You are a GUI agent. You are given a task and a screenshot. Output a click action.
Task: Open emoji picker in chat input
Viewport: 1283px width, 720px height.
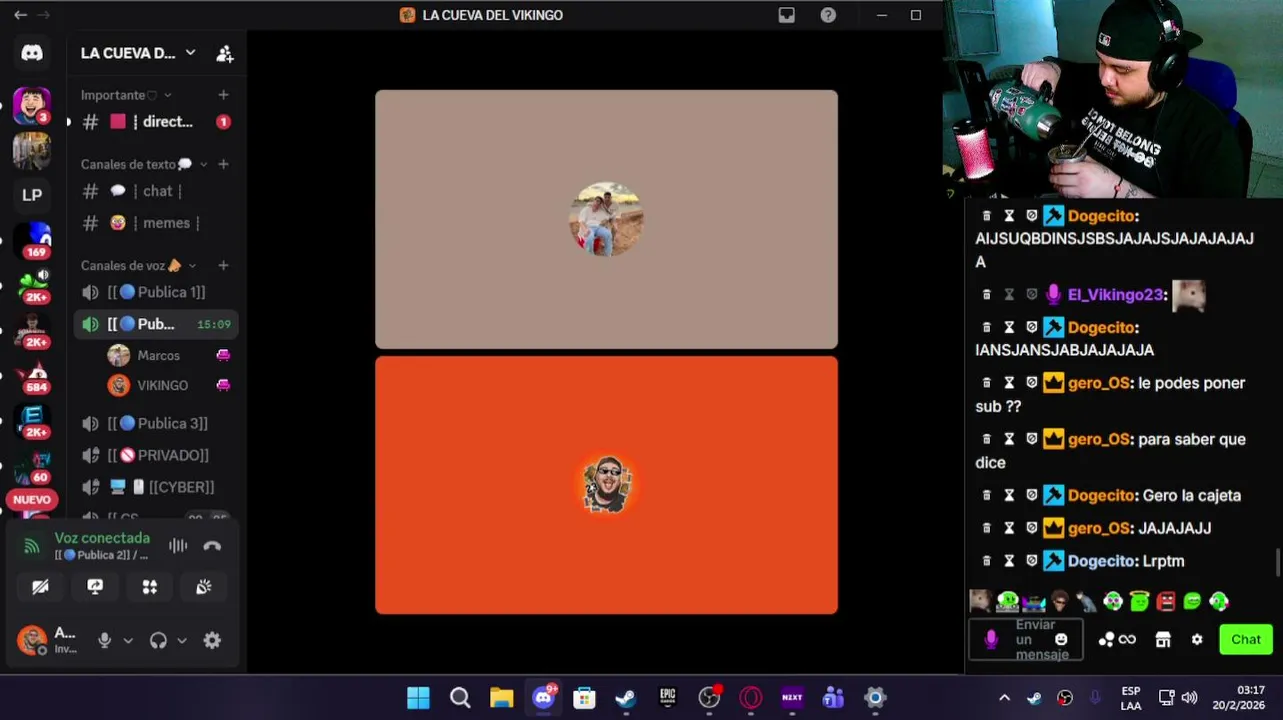tap(1061, 639)
